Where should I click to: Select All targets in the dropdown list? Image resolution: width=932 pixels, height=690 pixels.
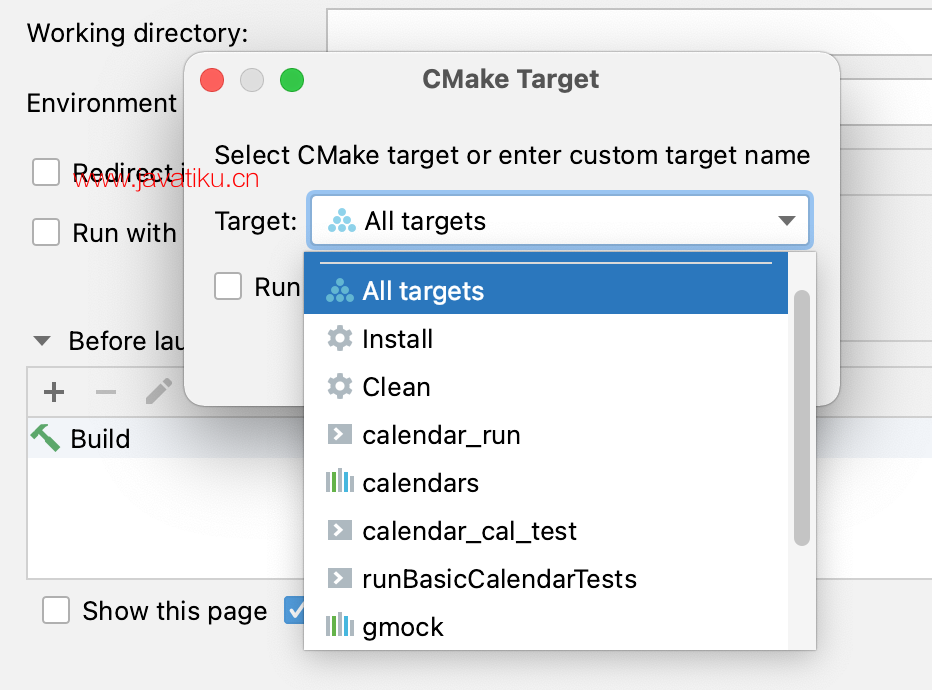point(546,291)
